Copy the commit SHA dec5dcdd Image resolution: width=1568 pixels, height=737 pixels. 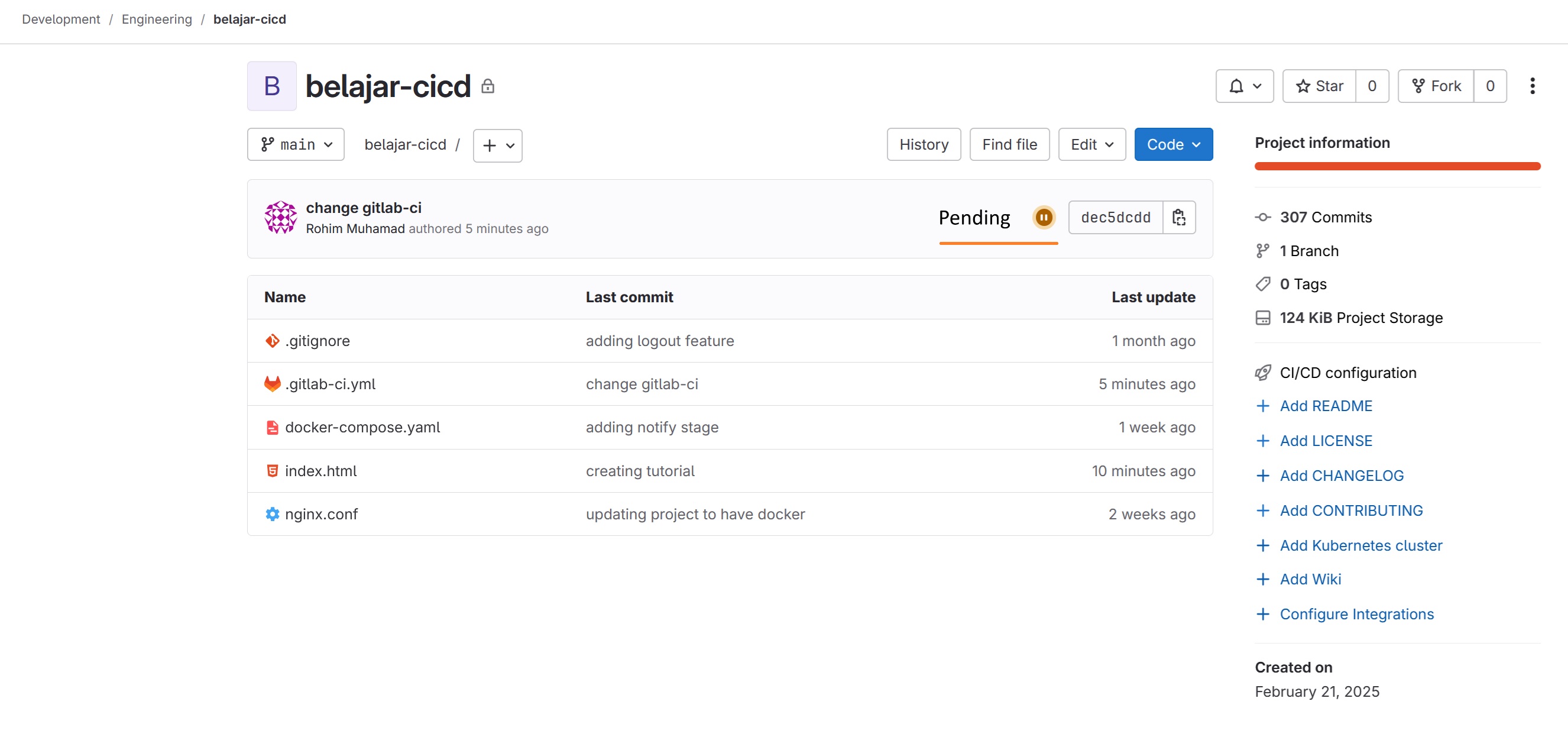click(x=1178, y=218)
